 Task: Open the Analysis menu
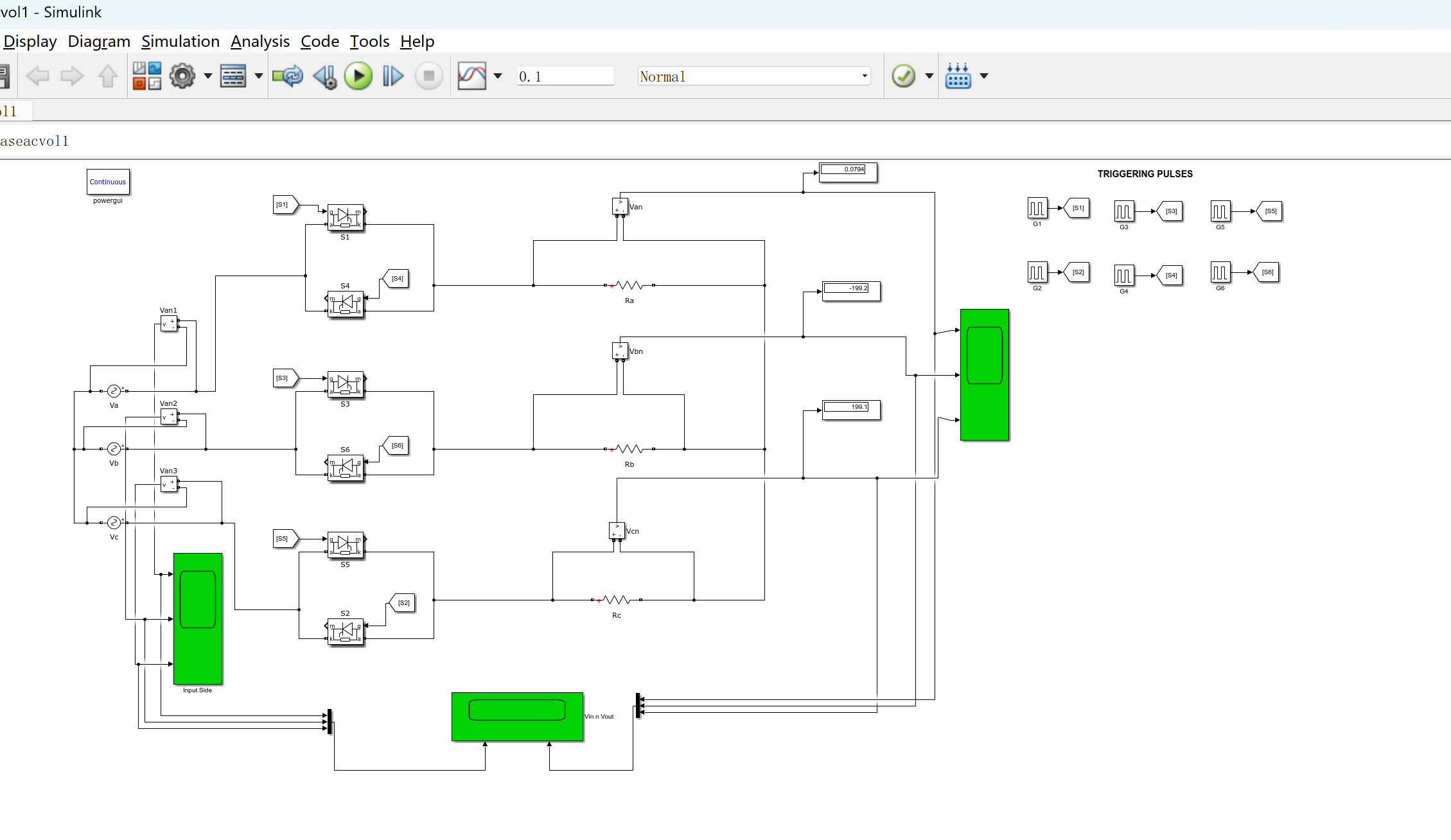(x=260, y=42)
